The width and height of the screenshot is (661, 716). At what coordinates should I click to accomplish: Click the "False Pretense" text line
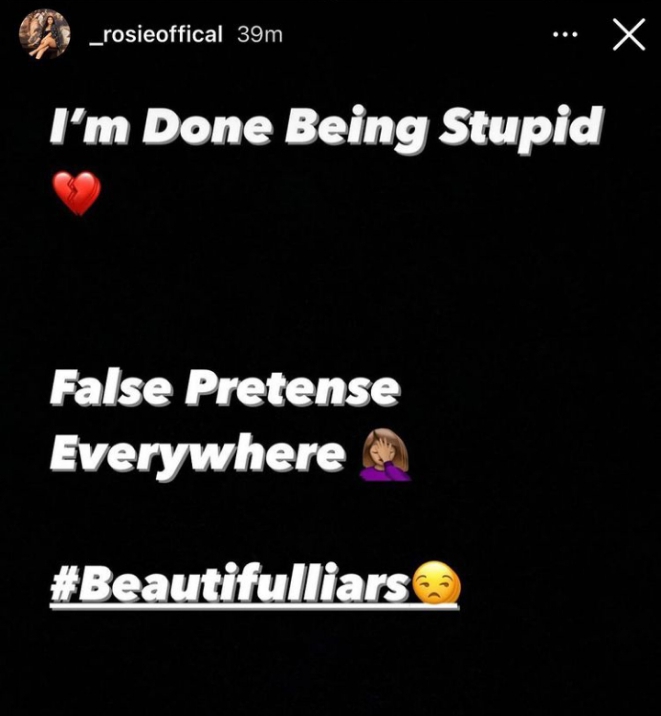[x=225, y=390]
